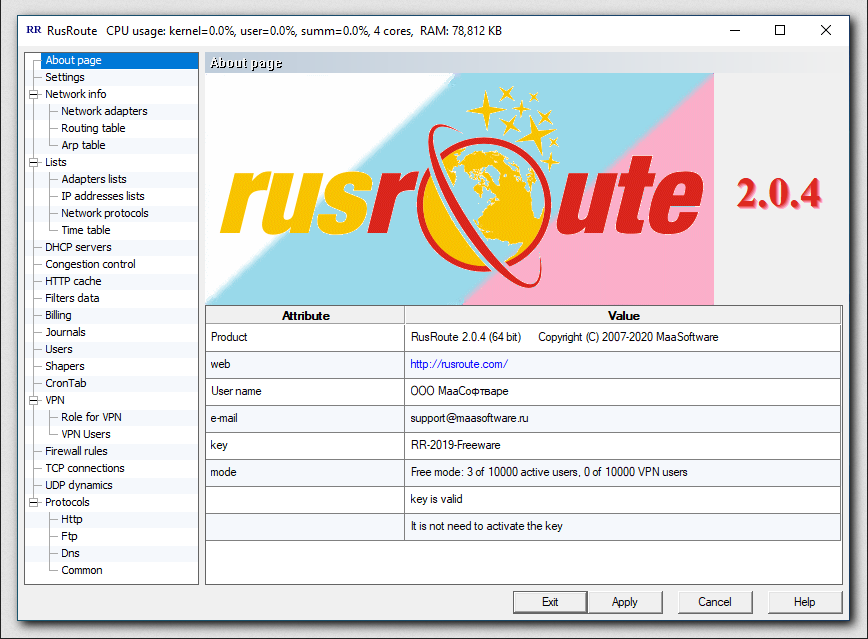Image resolution: width=868 pixels, height=639 pixels.
Task: Open Congestion control page
Action: point(90,265)
